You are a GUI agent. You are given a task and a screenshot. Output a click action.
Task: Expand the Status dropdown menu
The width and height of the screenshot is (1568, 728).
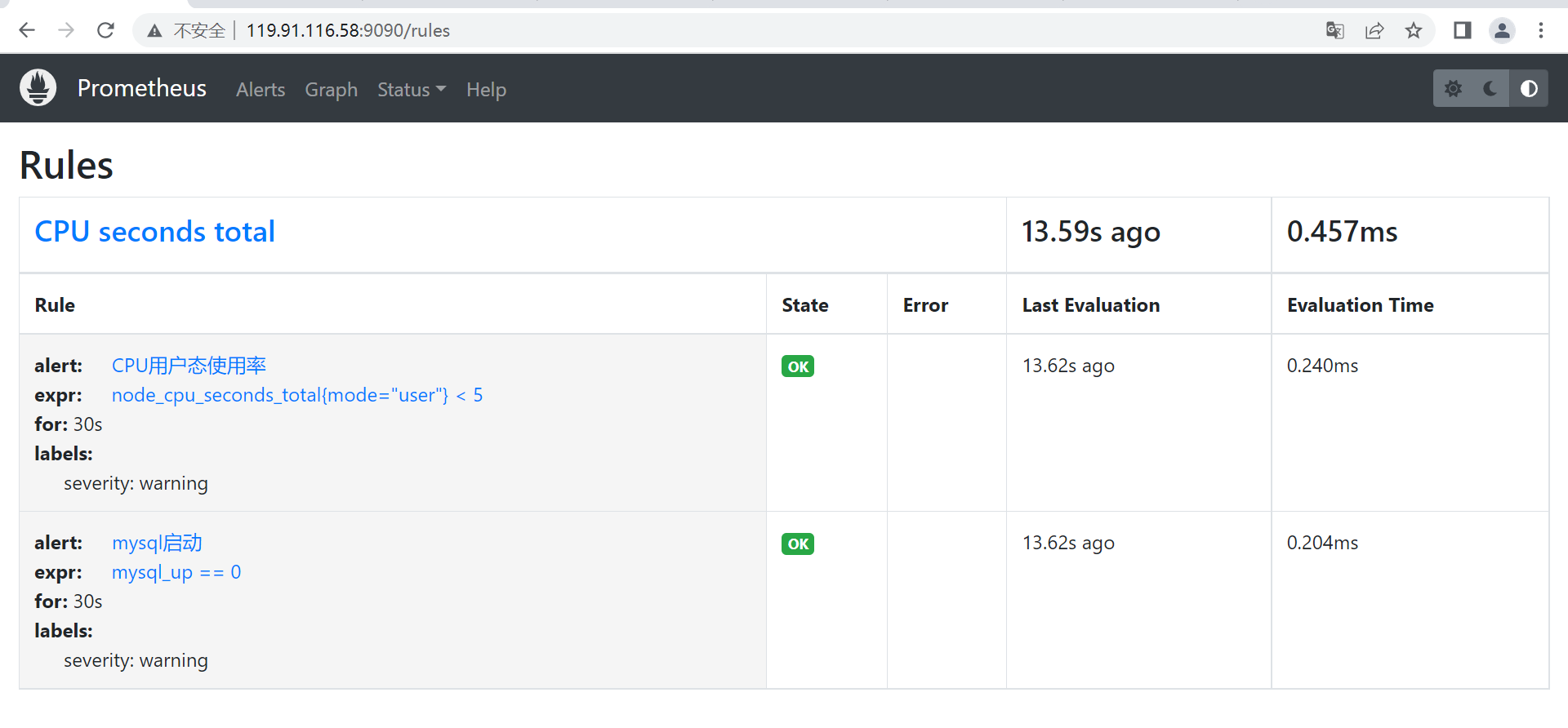412,90
